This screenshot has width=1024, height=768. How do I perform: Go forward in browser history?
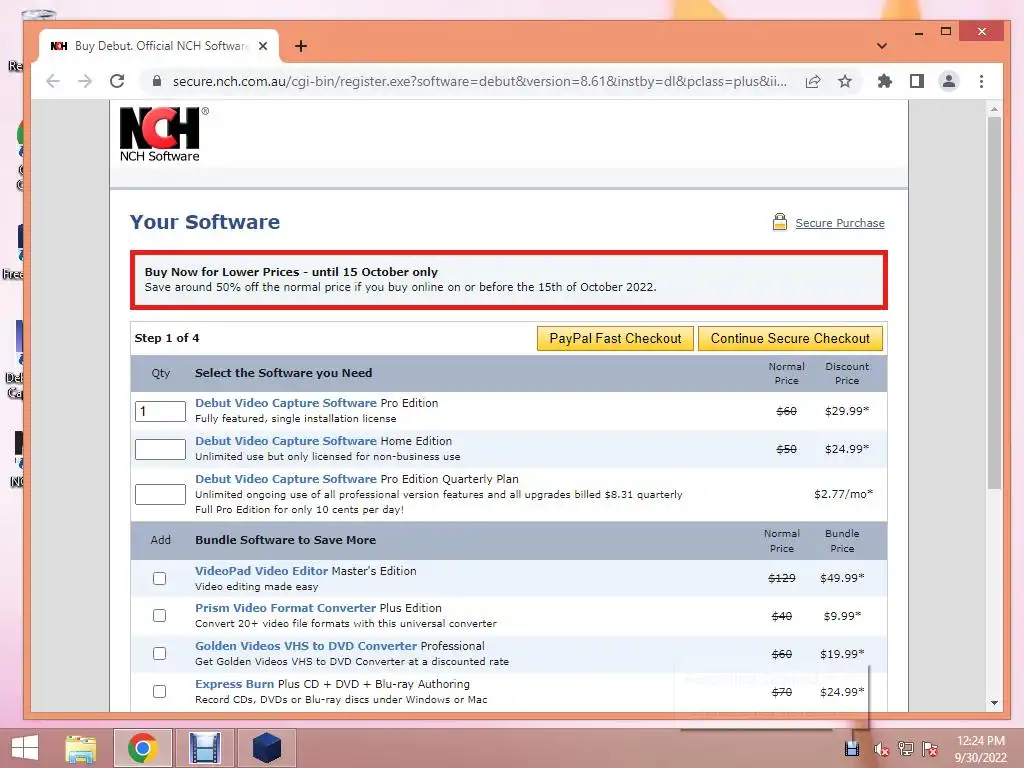85,81
